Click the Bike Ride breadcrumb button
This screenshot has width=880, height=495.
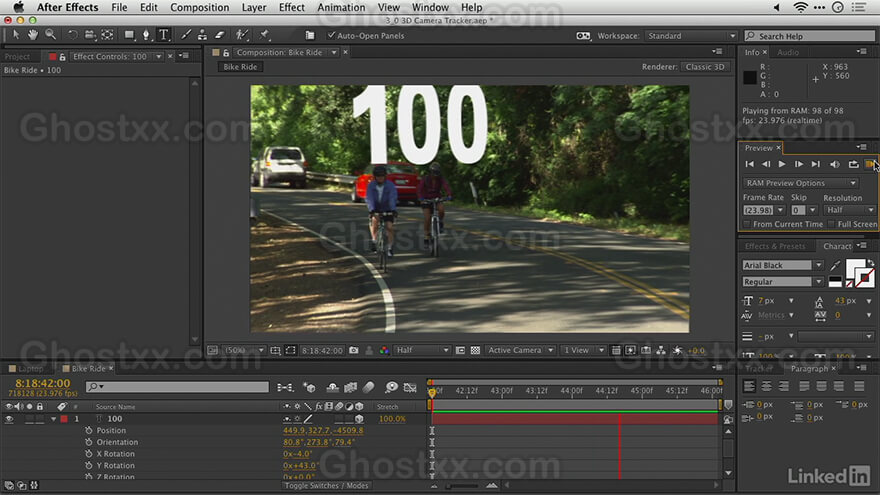(x=240, y=67)
